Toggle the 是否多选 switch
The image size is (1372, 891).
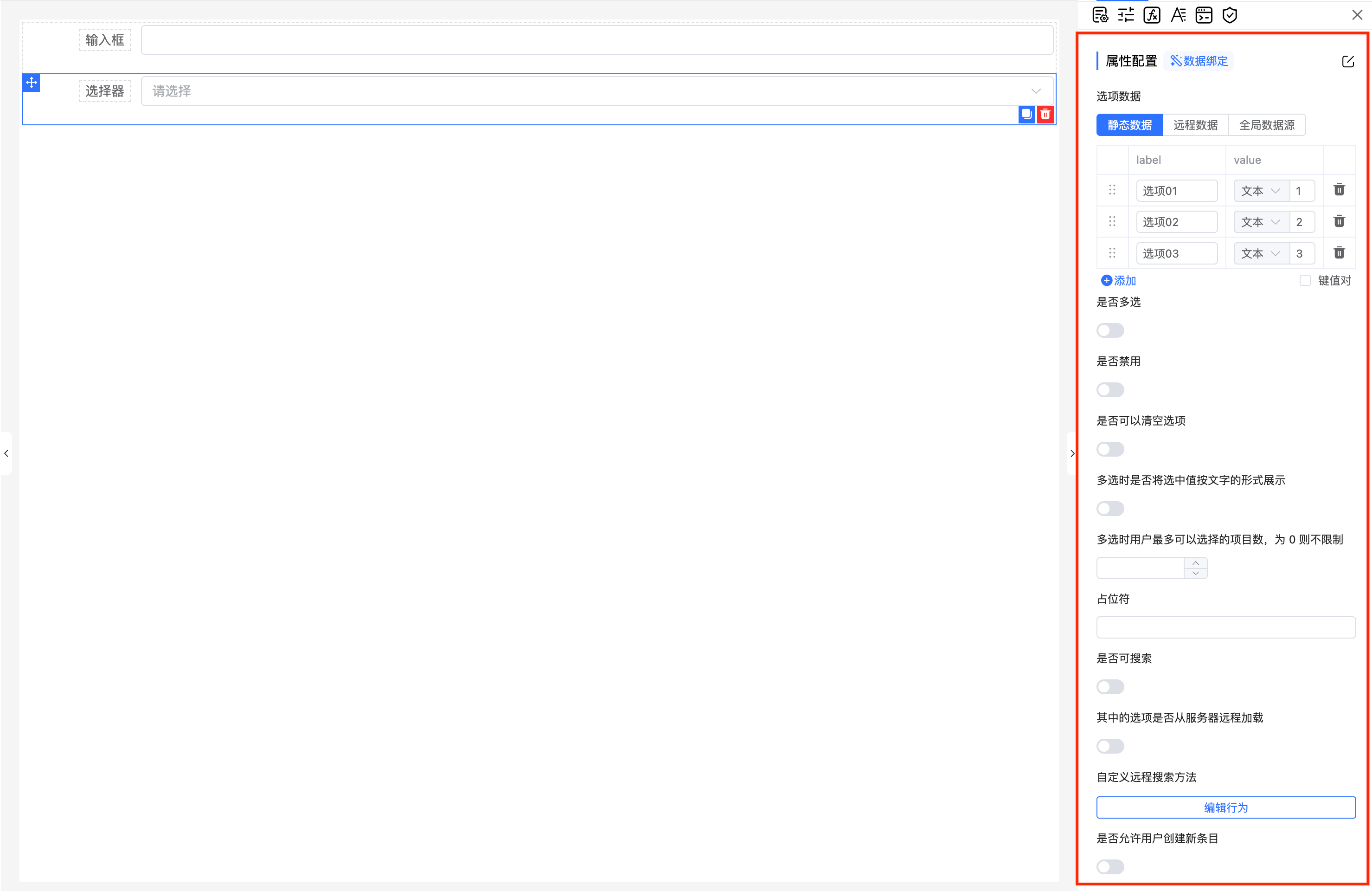pos(1109,330)
